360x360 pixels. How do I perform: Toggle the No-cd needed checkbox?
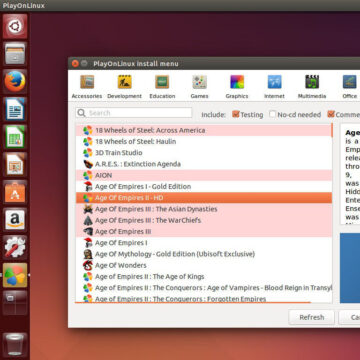click(273, 114)
